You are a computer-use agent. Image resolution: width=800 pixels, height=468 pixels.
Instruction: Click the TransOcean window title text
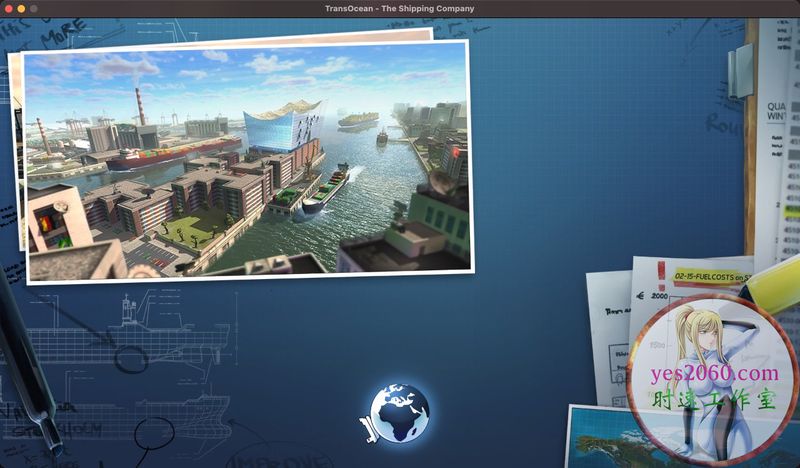pyautogui.click(x=399, y=8)
